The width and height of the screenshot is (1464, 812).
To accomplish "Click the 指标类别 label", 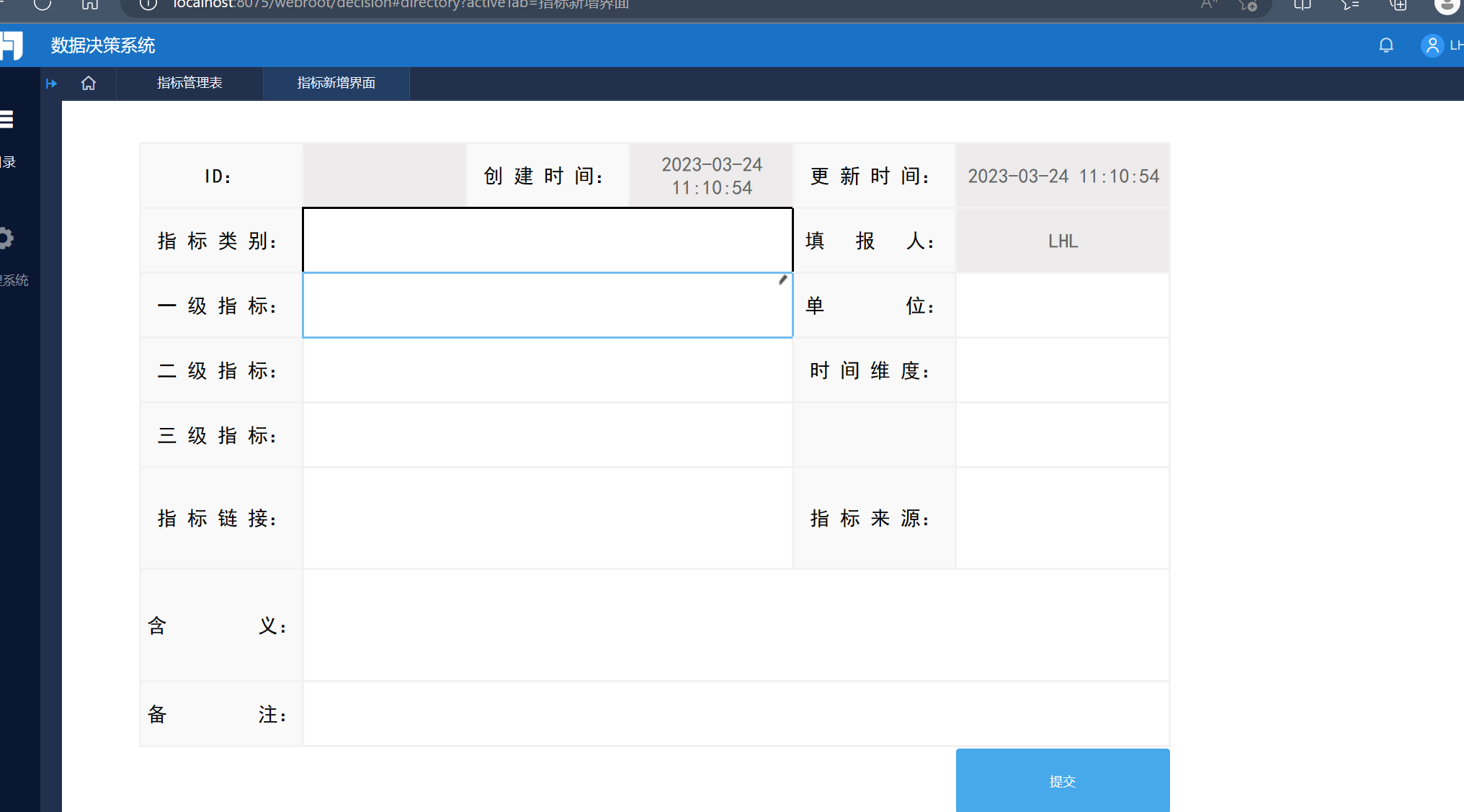I will point(217,241).
